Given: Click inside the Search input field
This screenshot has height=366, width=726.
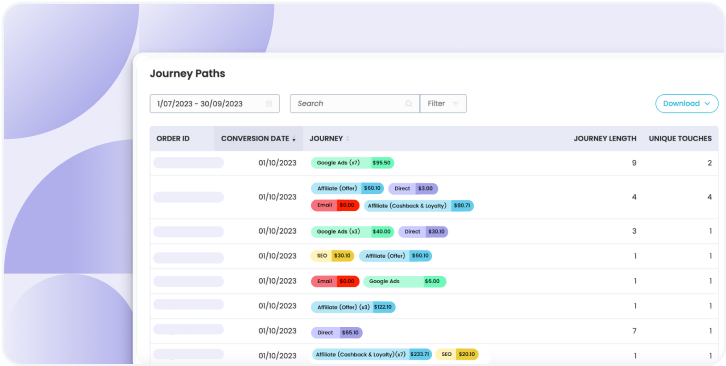Looking at the screenshot, I should coord(355,104).
